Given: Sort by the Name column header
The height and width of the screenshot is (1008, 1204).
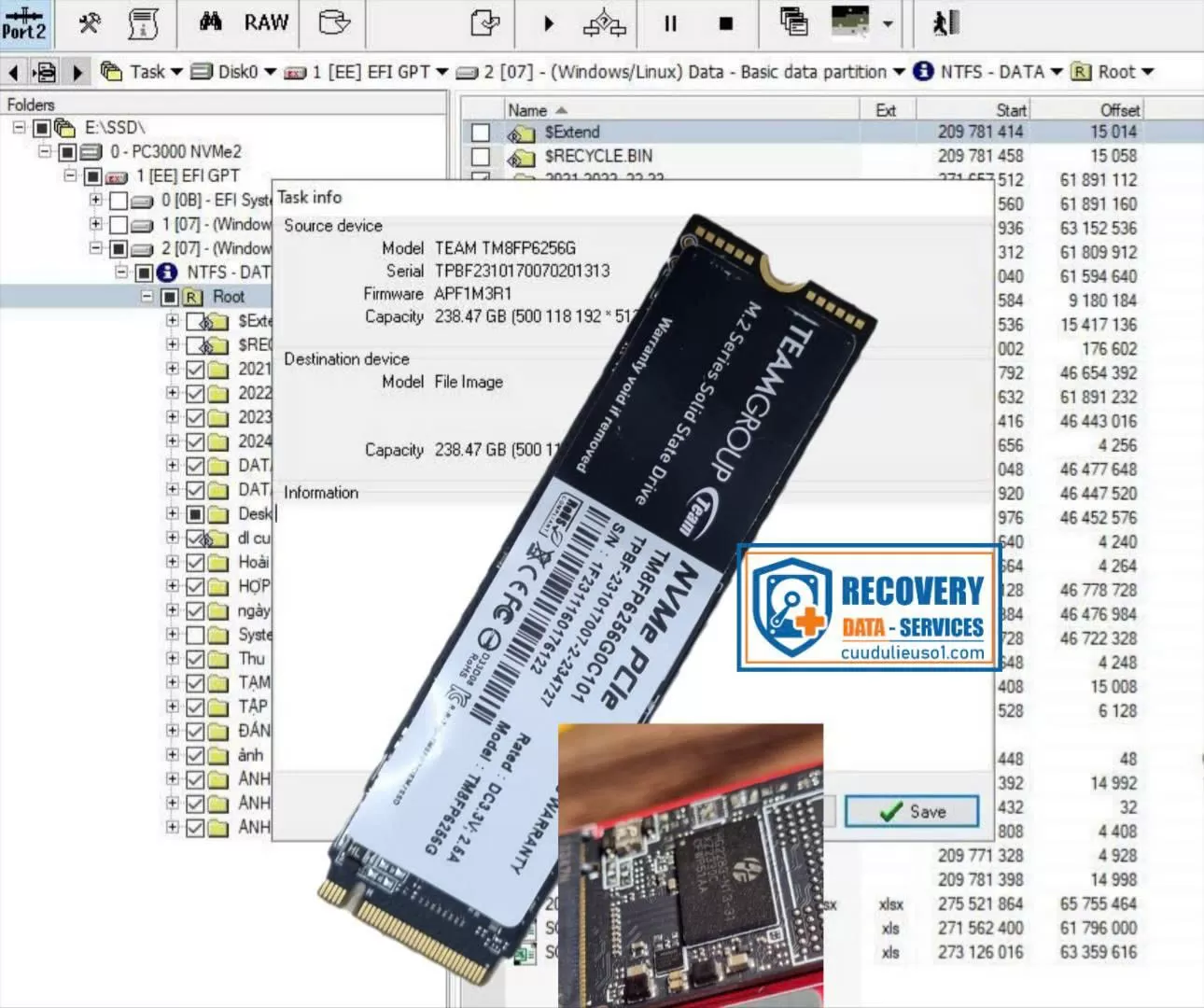Looking at the screenshot, I should [527, 110].
